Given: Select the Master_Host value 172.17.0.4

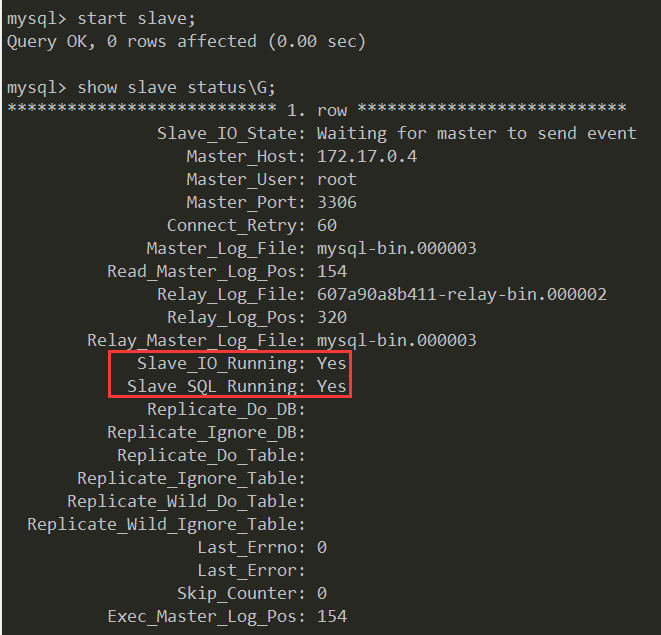Looking at the screenshot, I should point(367,156).
